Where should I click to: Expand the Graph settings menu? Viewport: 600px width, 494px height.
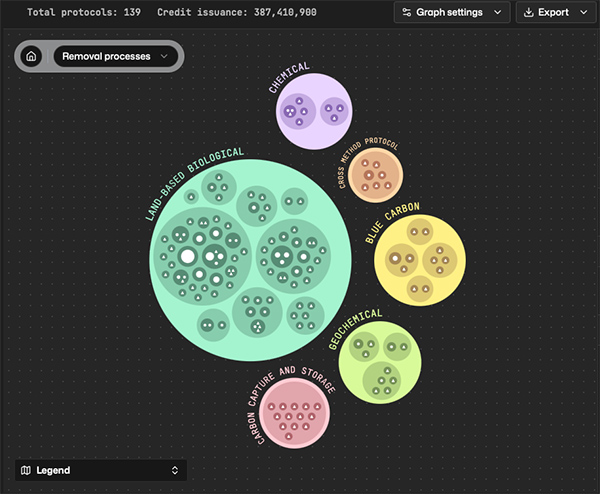[x=450, y=13]
